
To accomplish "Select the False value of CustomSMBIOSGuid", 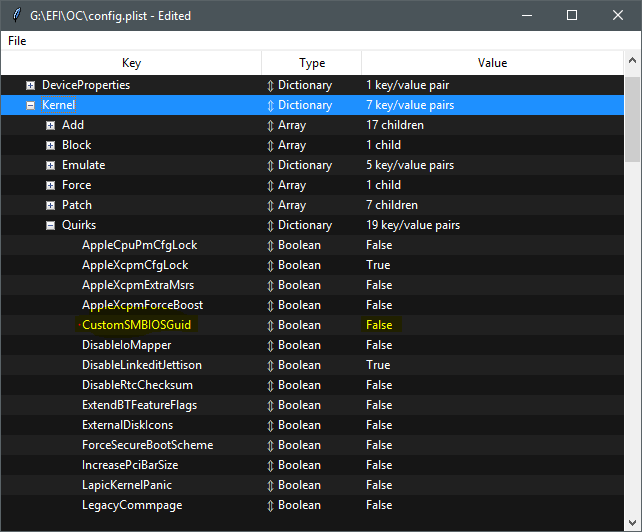I will pos(379,325).
